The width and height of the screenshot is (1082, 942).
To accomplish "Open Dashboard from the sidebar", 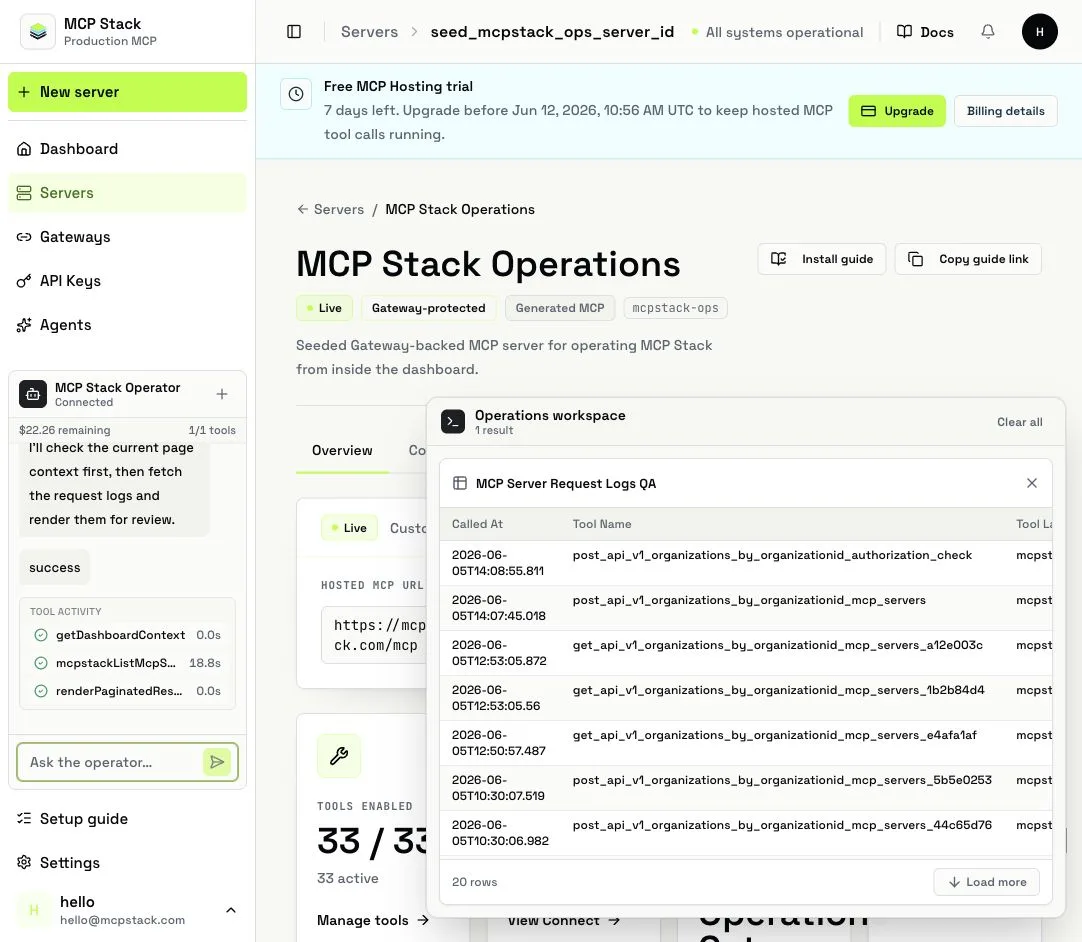I will click(x=127, y=149).
